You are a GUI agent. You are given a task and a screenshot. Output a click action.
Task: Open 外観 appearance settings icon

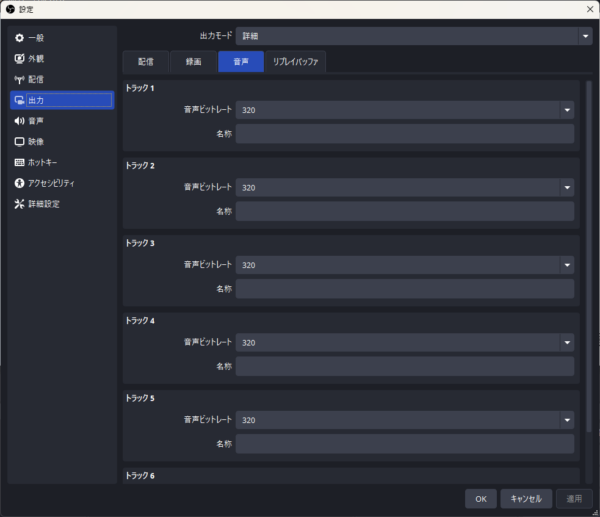pyautogui.click(x=19, y=59)
